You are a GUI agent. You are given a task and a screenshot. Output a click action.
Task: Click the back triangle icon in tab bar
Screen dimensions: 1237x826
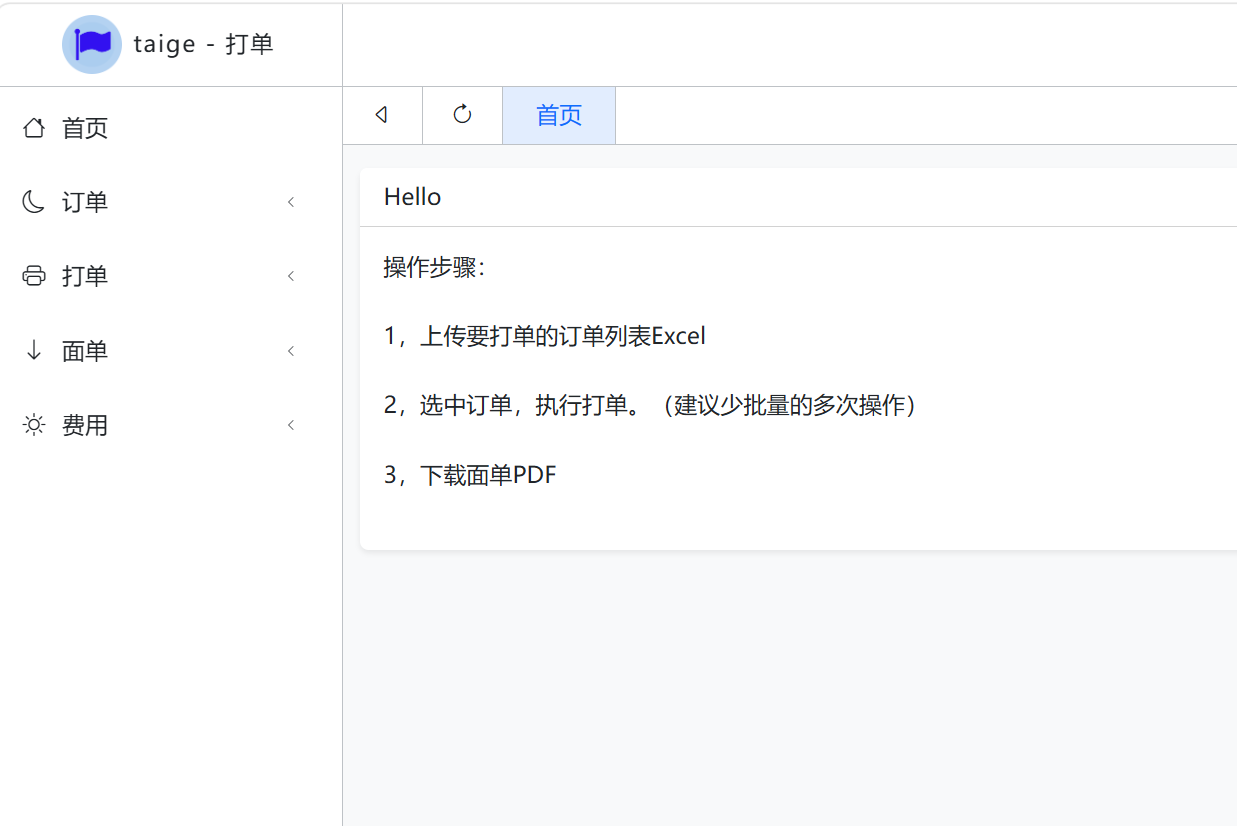[x=381, y=115]
